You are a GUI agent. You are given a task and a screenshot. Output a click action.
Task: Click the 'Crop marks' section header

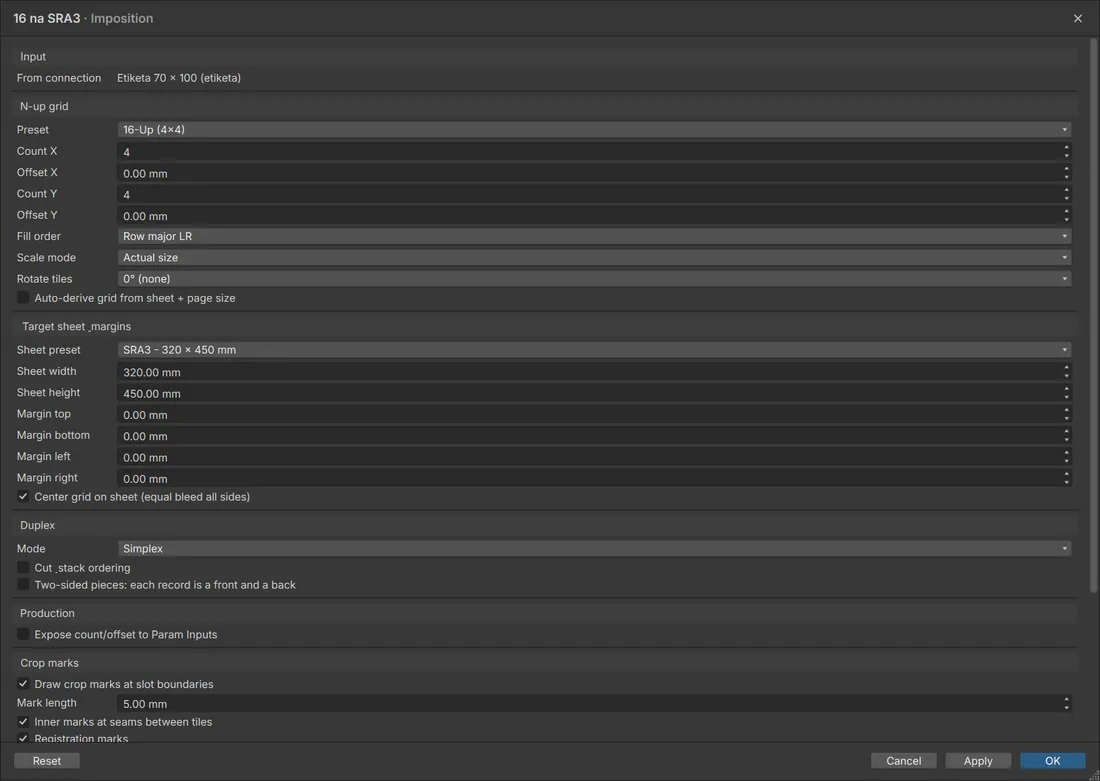(49, 663)
